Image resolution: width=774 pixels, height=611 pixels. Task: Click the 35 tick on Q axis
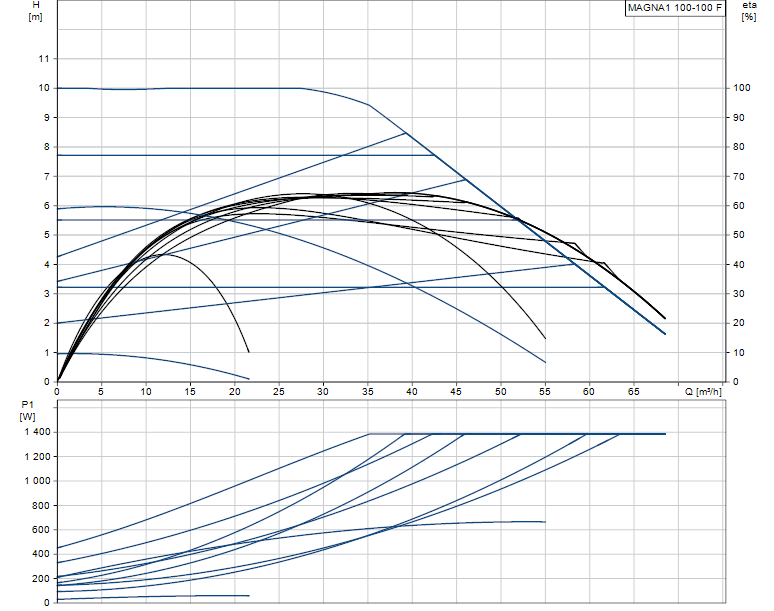coord(368,392)
